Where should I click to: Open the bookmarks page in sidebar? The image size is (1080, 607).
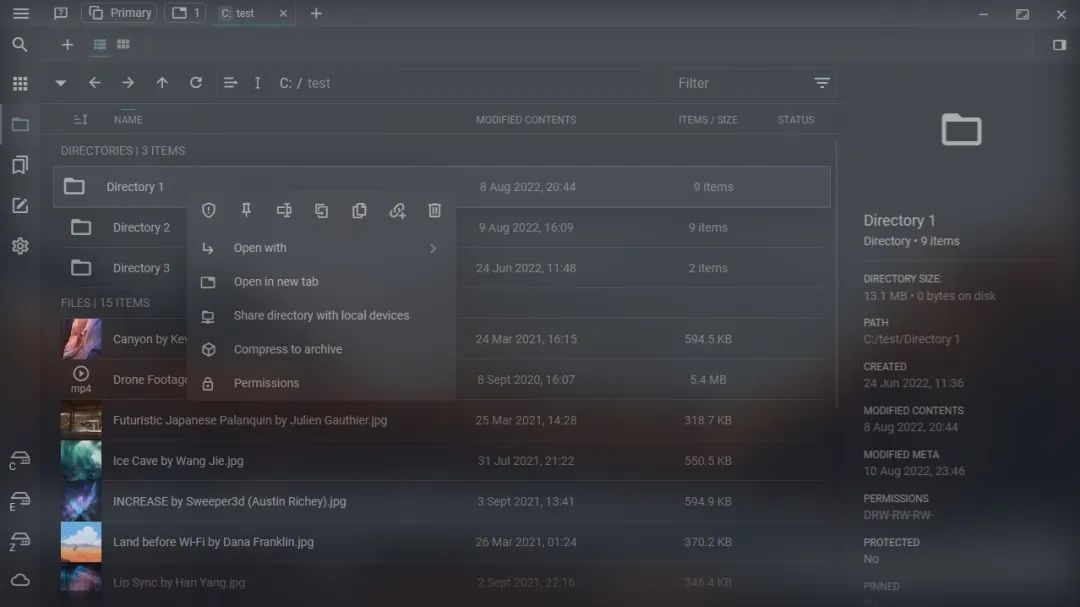[20, 165]
